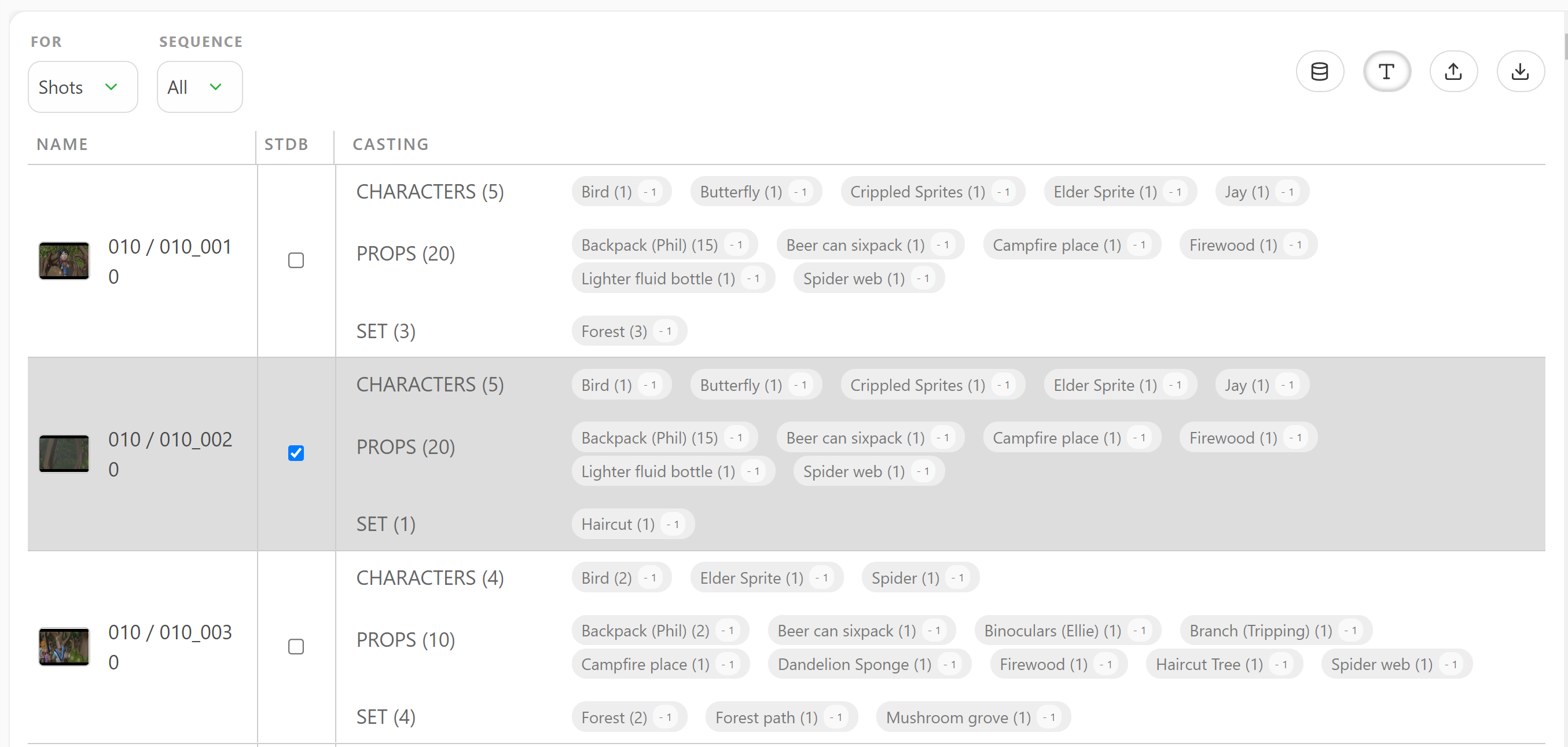Click the database stack icon button
Screen dimensions: 1568x747
1319,72
